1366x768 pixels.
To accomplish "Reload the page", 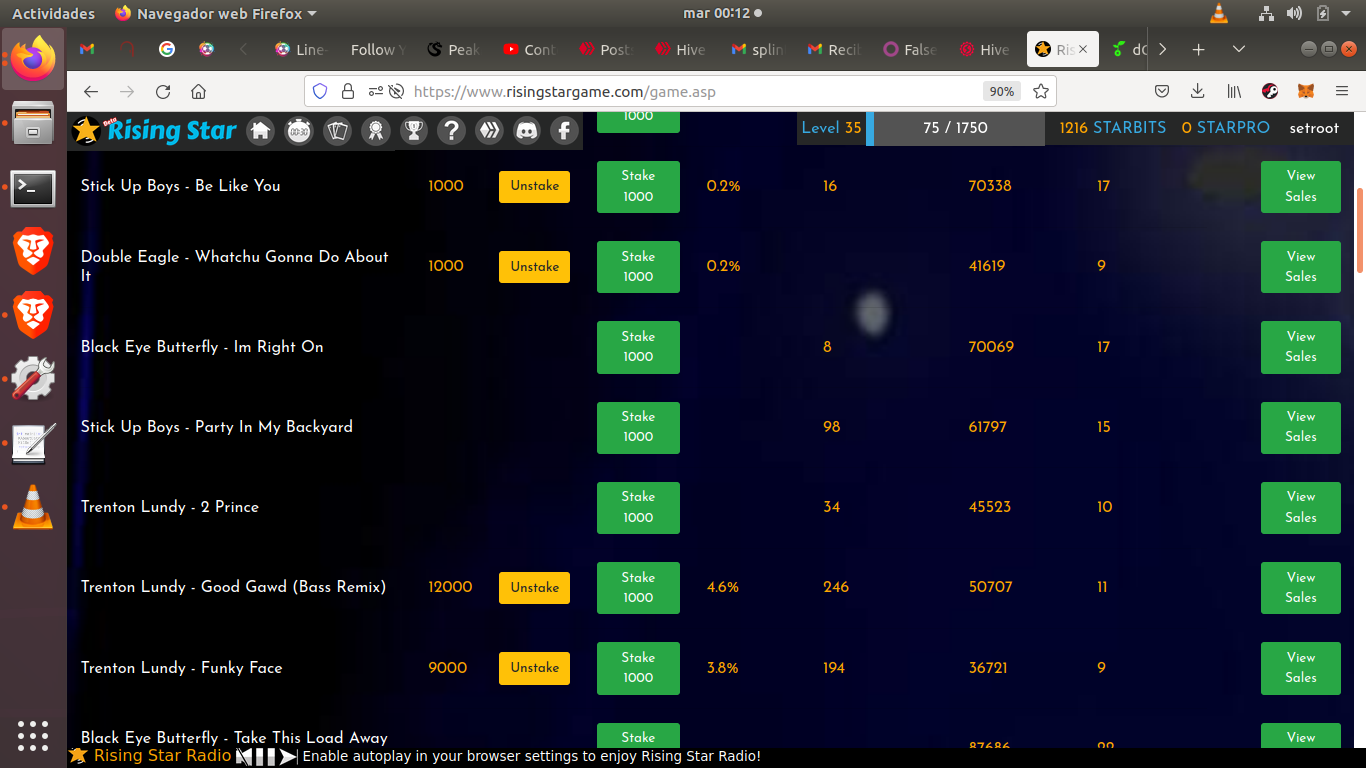I will [x=163, y=91].
